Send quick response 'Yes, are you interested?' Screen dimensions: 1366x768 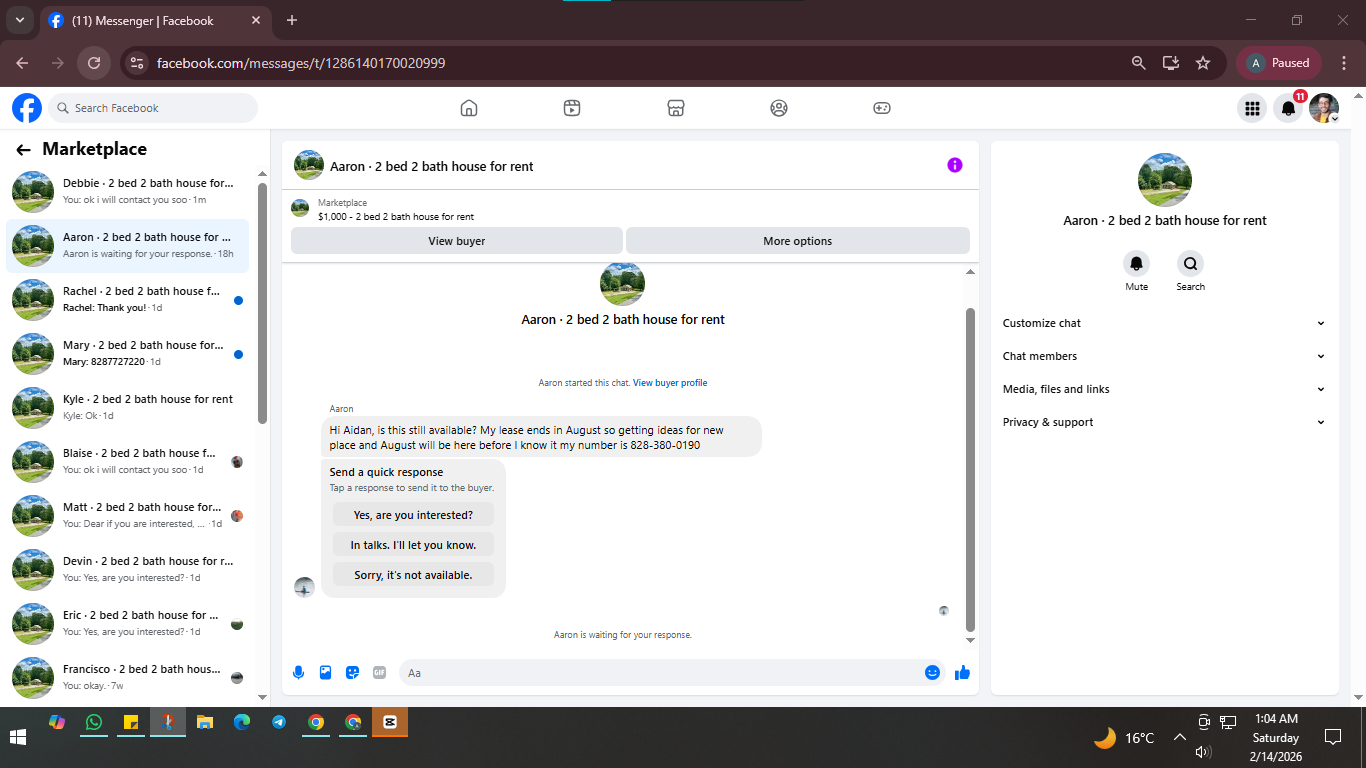413,515
